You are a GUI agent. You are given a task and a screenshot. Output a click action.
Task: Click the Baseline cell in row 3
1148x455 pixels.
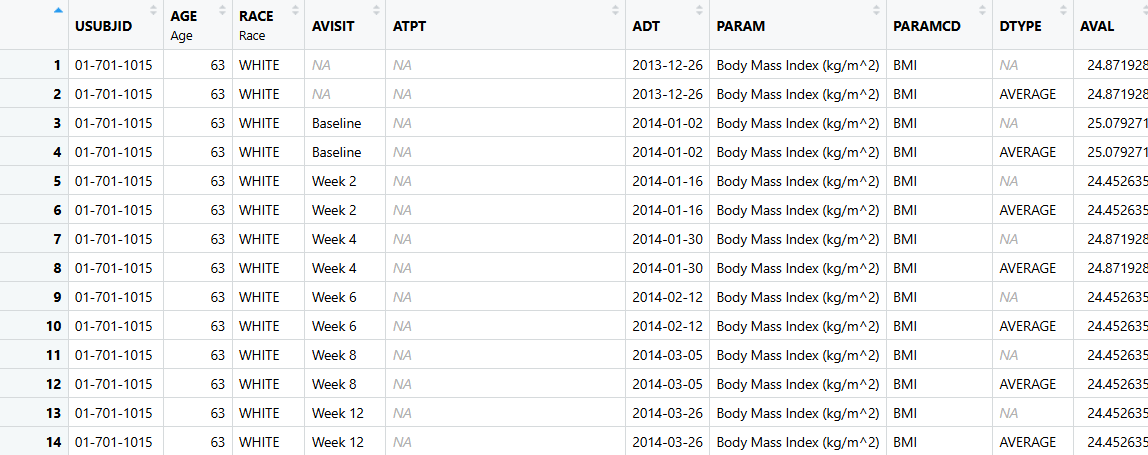pyautogui.click(x=336, y=124)
